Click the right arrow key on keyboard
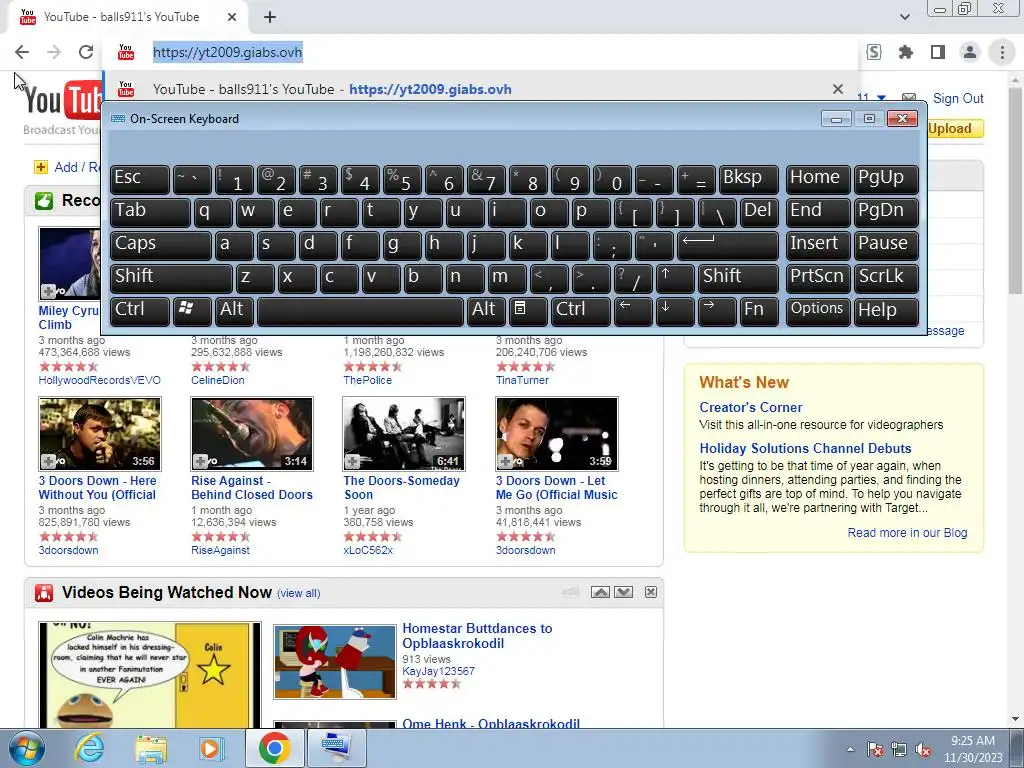The height and width of the screenshot is (768, 1024). [x=716, y=310]
